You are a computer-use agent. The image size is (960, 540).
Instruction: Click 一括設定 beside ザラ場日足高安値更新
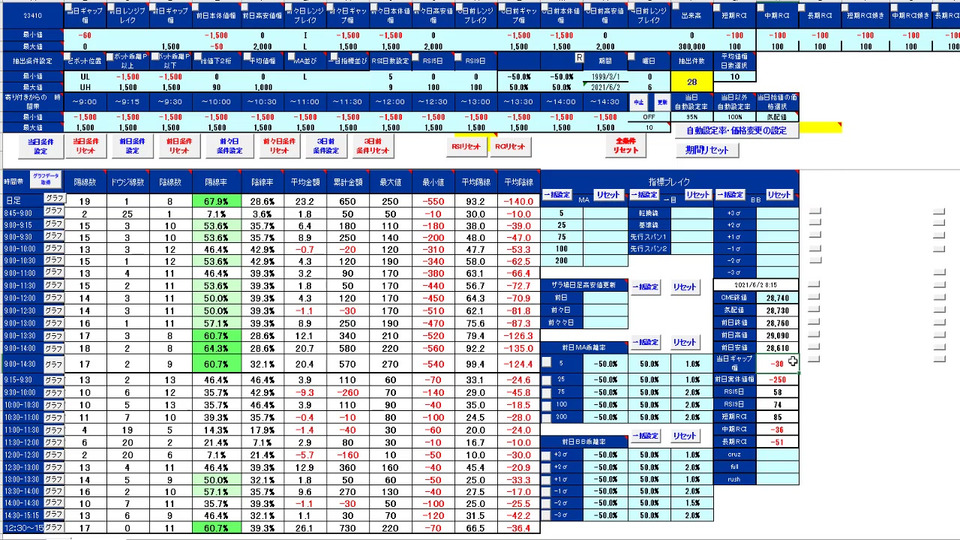pos(645,287)
